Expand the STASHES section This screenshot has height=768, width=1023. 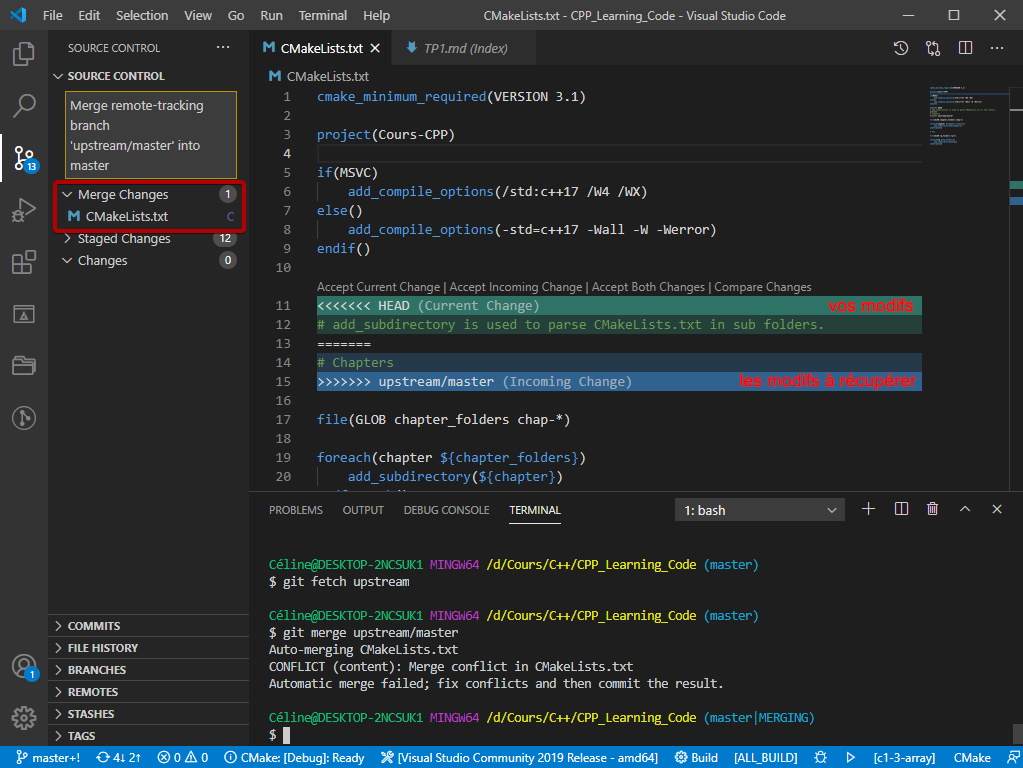(x=149, y=714)
